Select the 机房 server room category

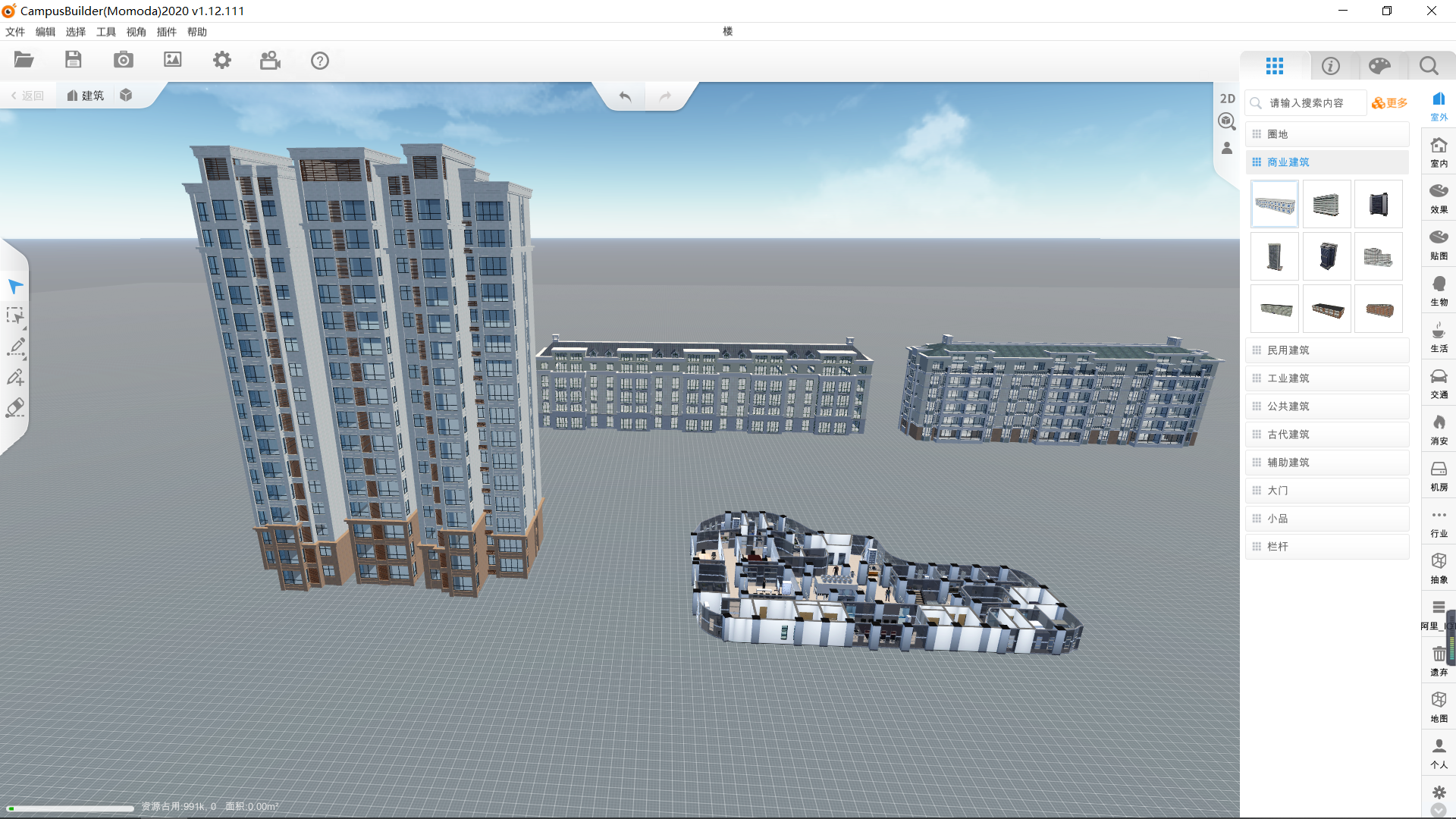point(1439,476)
